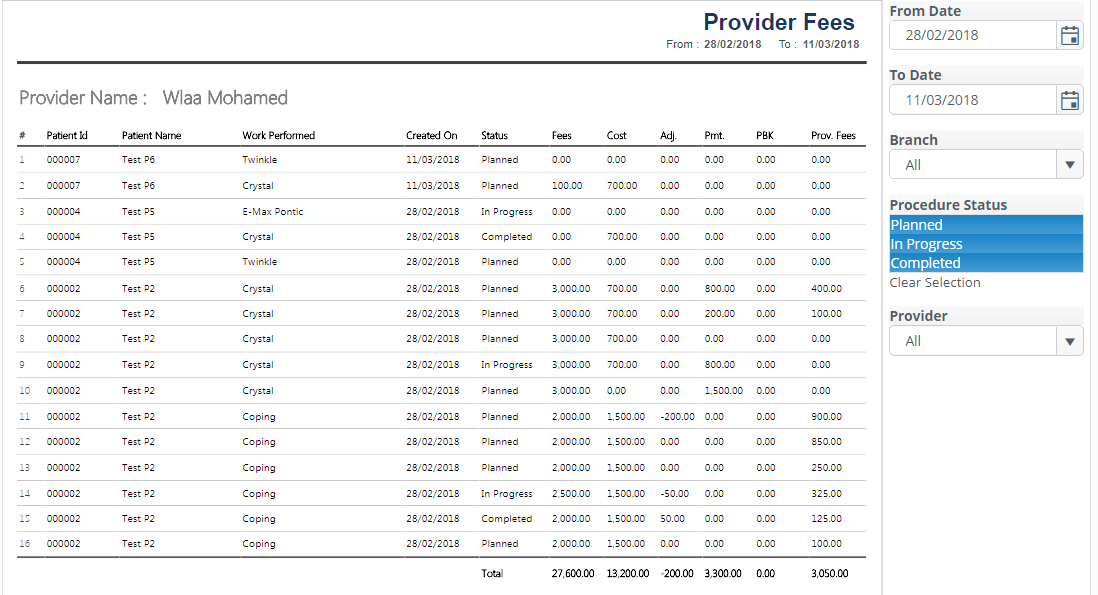Expand the Branch dropdown arrow
Screen dimensions: 1098x595
pos(1069,165)
